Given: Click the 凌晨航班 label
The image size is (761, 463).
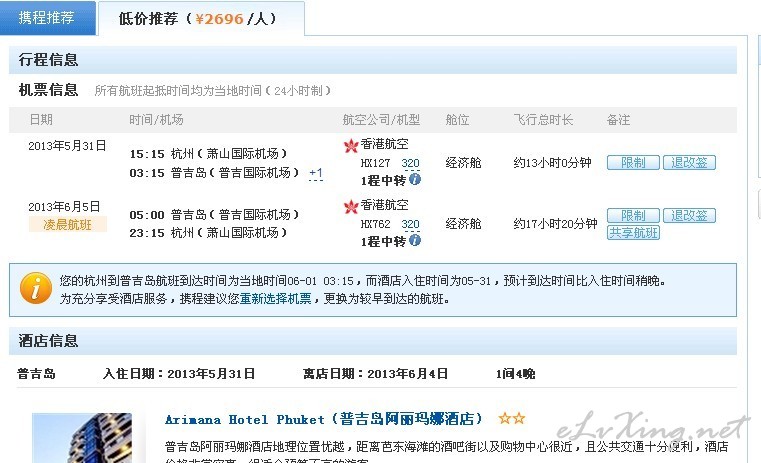Looking at the screenshot, I should pyautogui.click(x=67, y=224).
